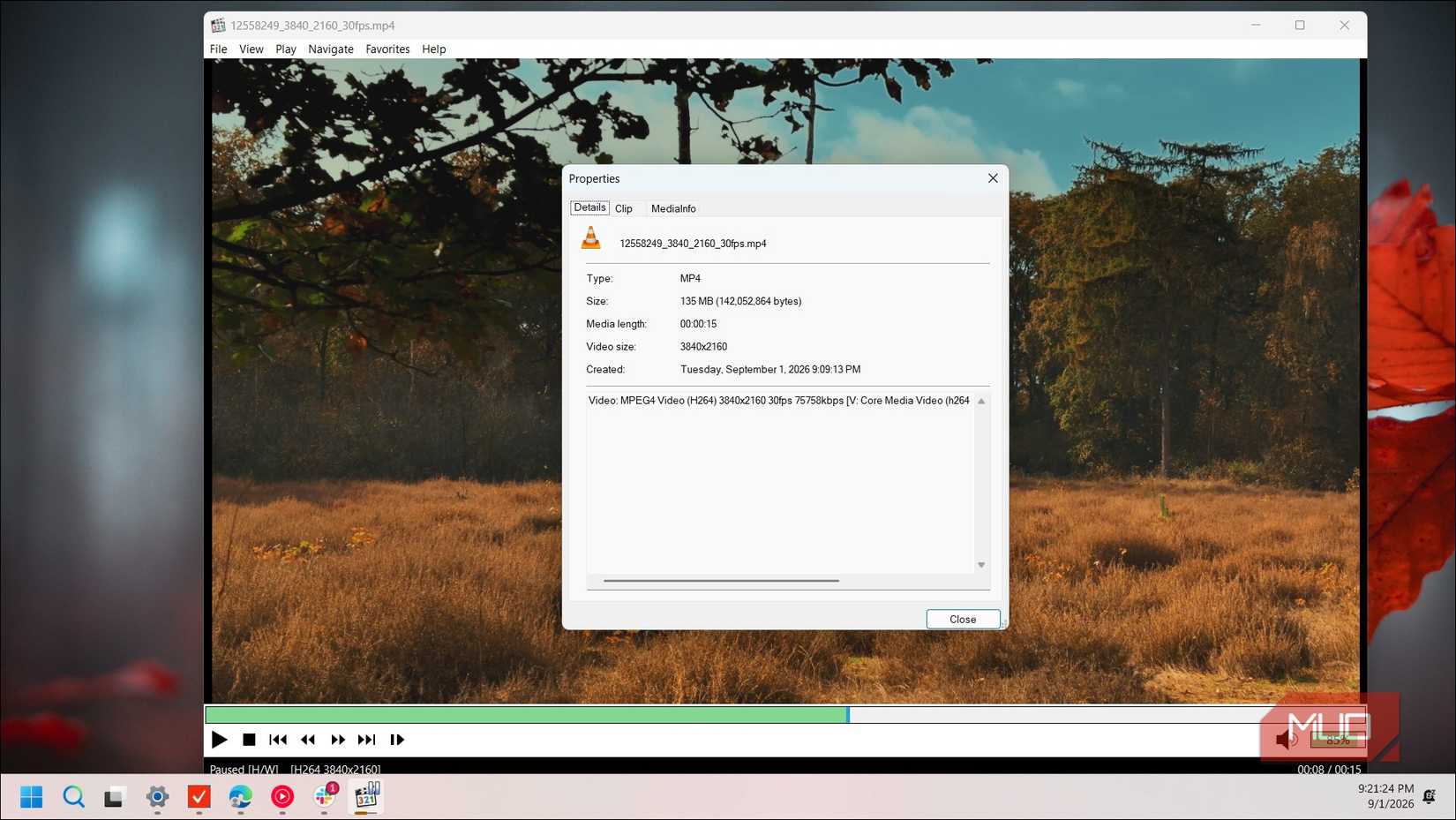Step one frame forward icon
Viewport: 1456px width, 820px height.
pyautogui.click(x=397, y=740)
